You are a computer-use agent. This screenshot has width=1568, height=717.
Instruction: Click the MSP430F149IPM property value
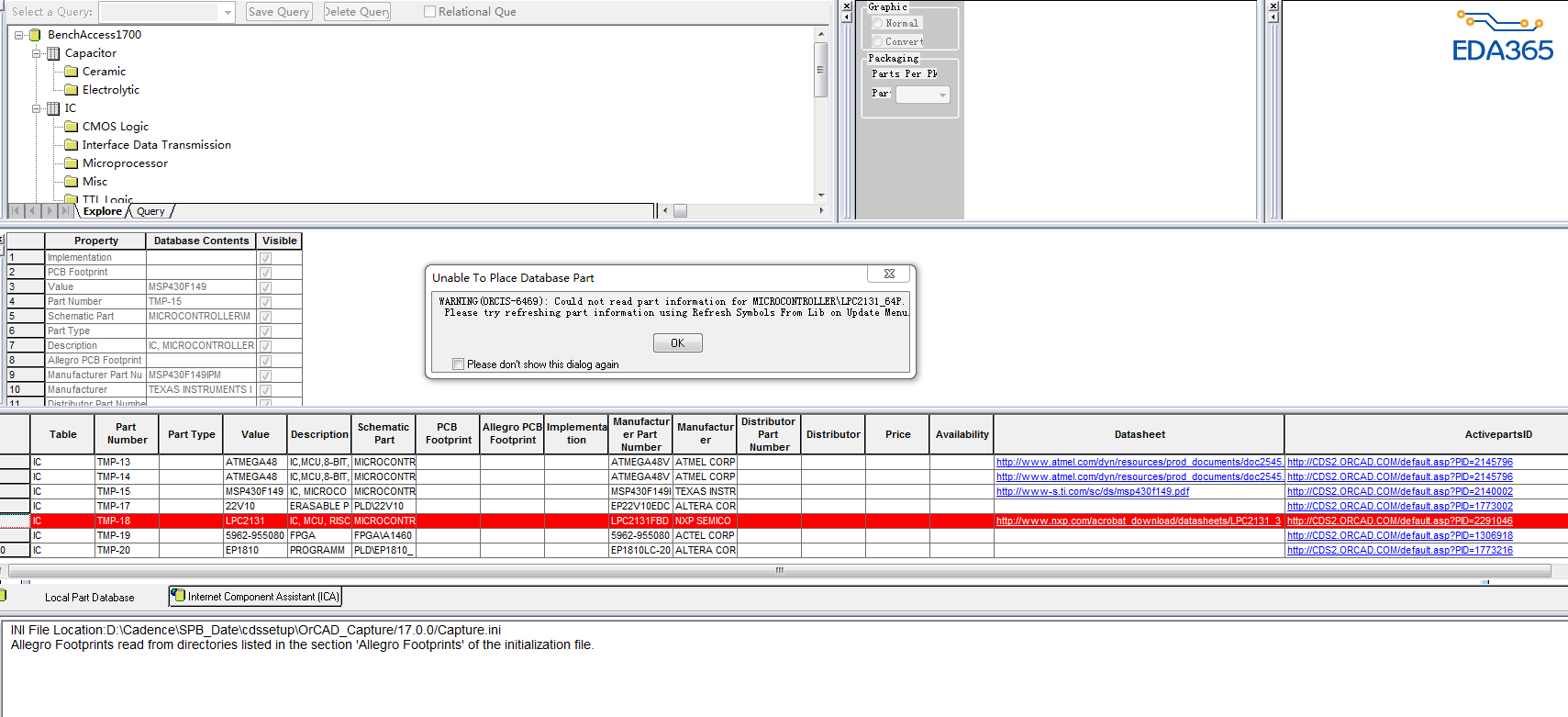click(201, 375)
